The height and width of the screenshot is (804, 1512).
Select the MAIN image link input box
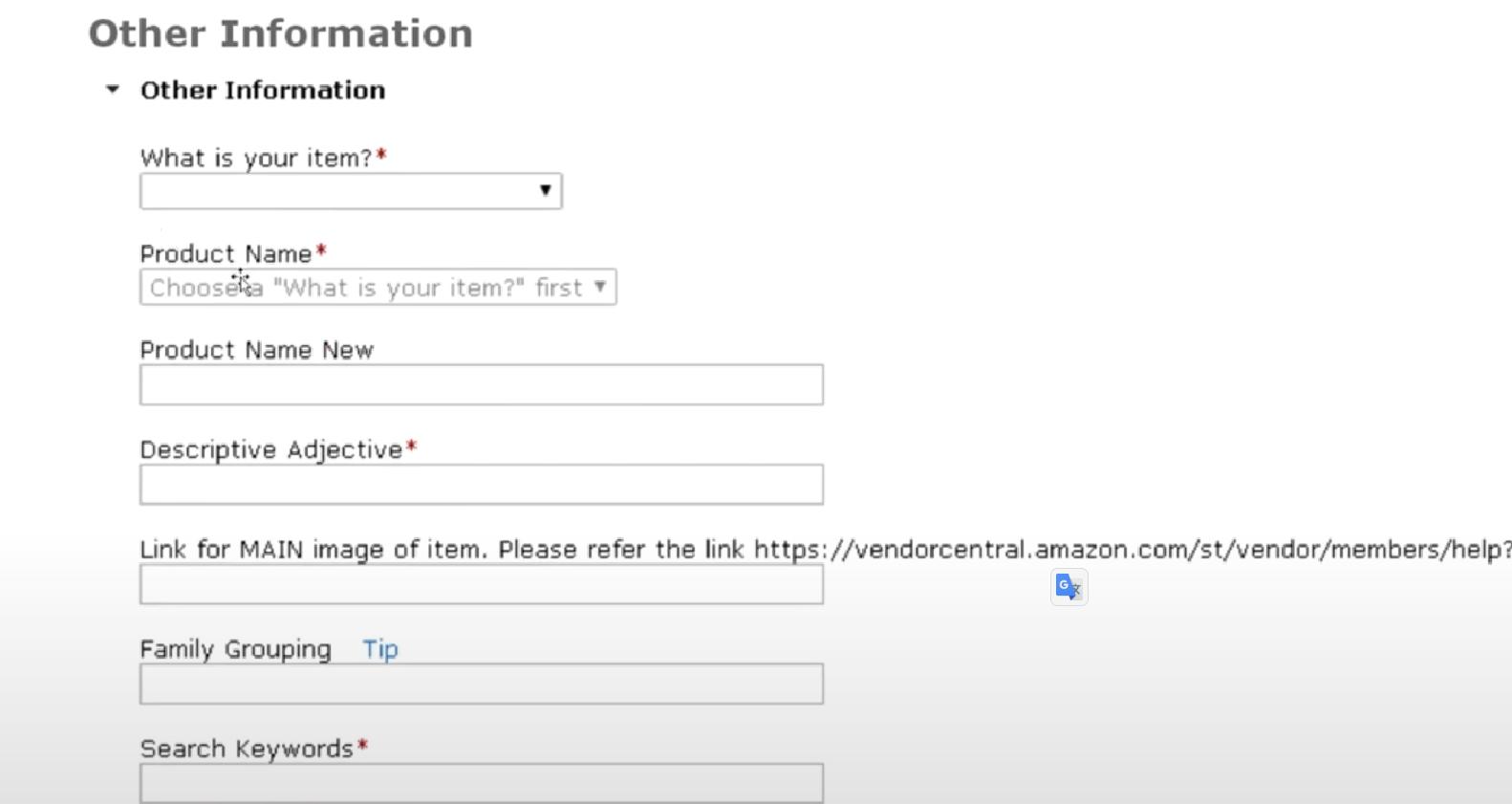(481, 584)
